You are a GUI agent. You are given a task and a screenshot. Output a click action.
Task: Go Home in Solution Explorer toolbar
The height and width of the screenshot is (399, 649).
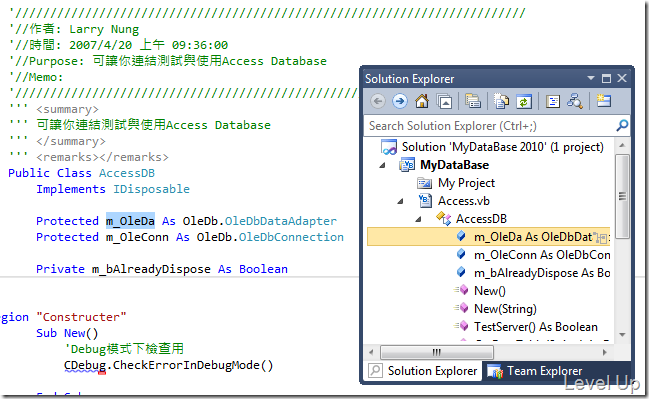coord(422,101)
